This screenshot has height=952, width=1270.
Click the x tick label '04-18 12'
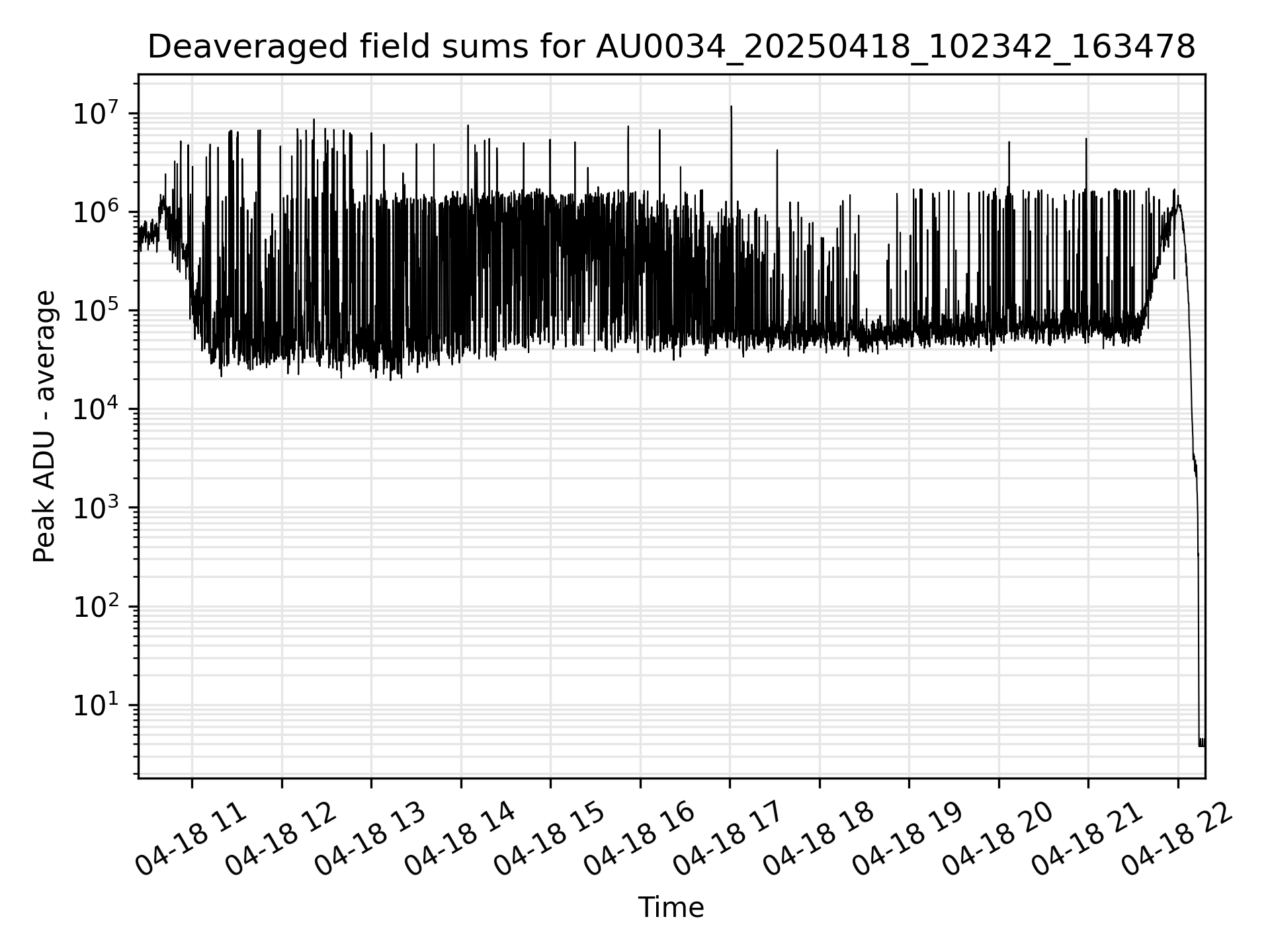click(x=280, y=839)
